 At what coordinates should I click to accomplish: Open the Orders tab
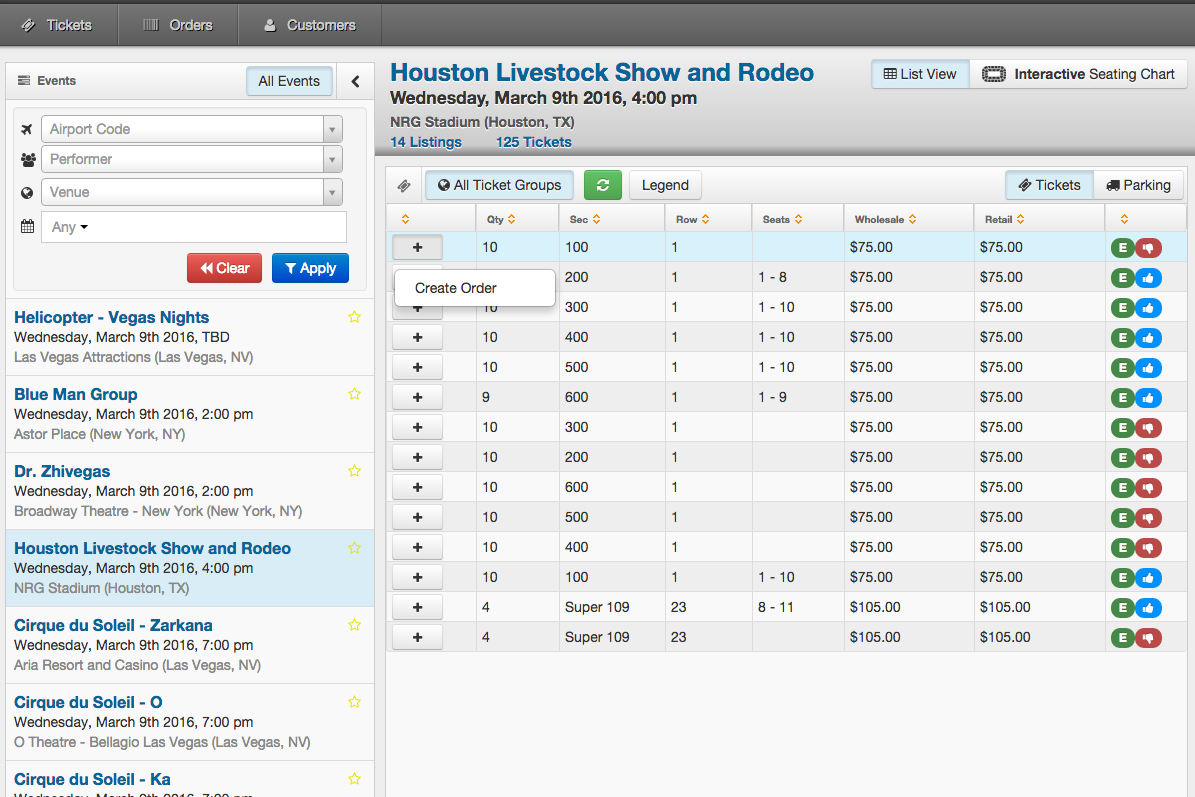click(x=178, y=25)
